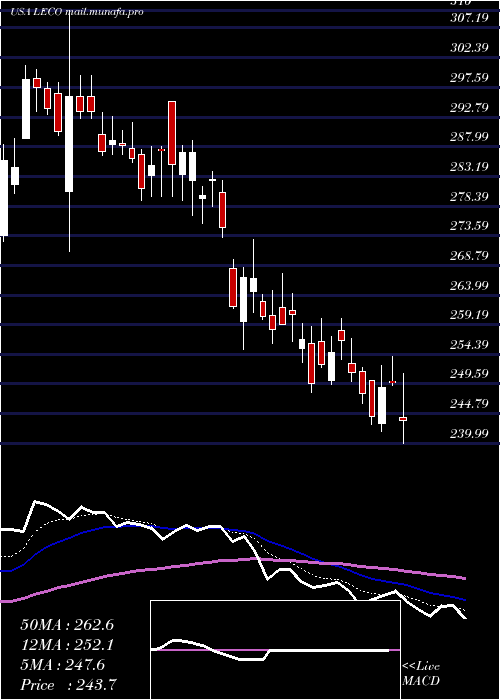The image size is (500, 700).
Task: Click the Price : 243.7 readout
Action: tap(69, 685)
